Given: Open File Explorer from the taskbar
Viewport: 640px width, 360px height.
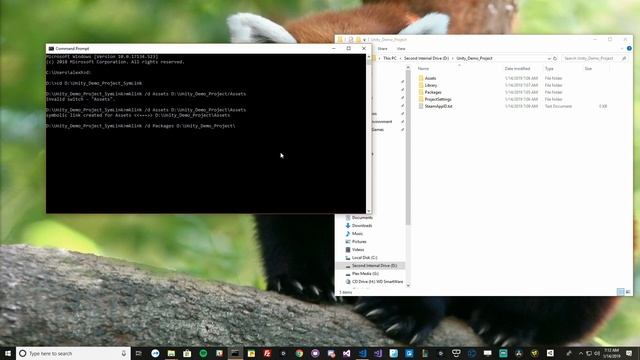Looking at the screenshot, I should point(171,353).
